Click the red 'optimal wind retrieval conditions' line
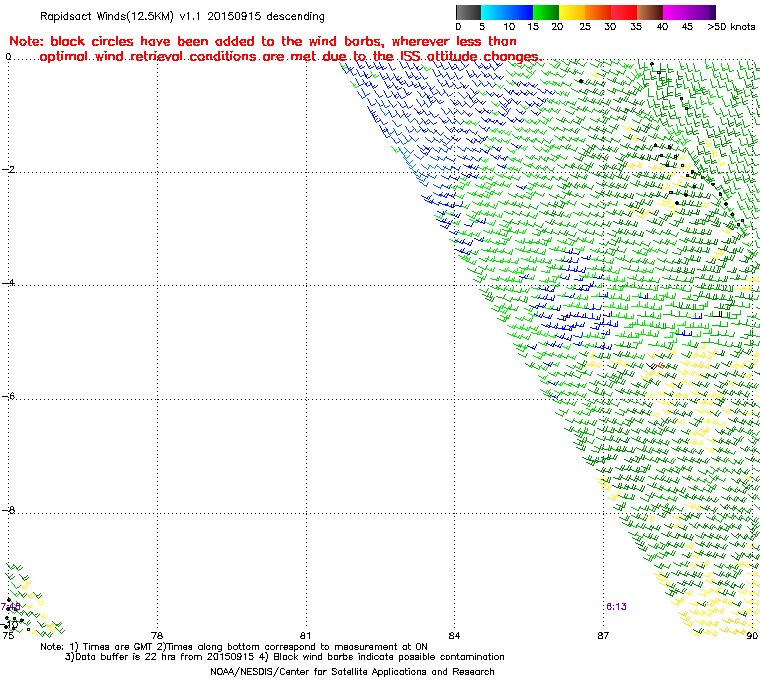This screenshot has height=688, width=760. point(289,57)
